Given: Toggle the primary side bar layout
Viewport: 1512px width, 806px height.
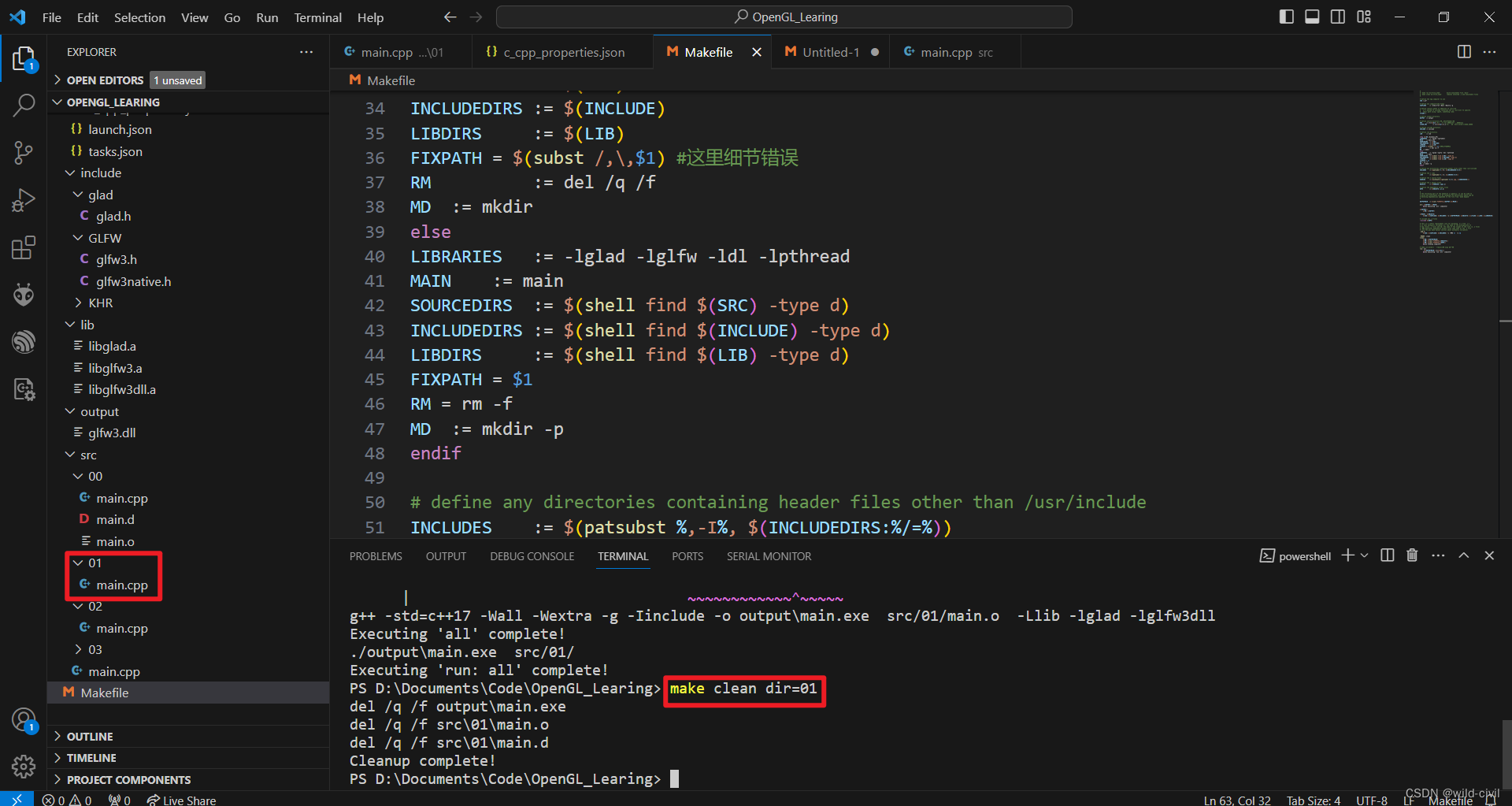Looking at the screenshot, I should [x=1286, y=17].
